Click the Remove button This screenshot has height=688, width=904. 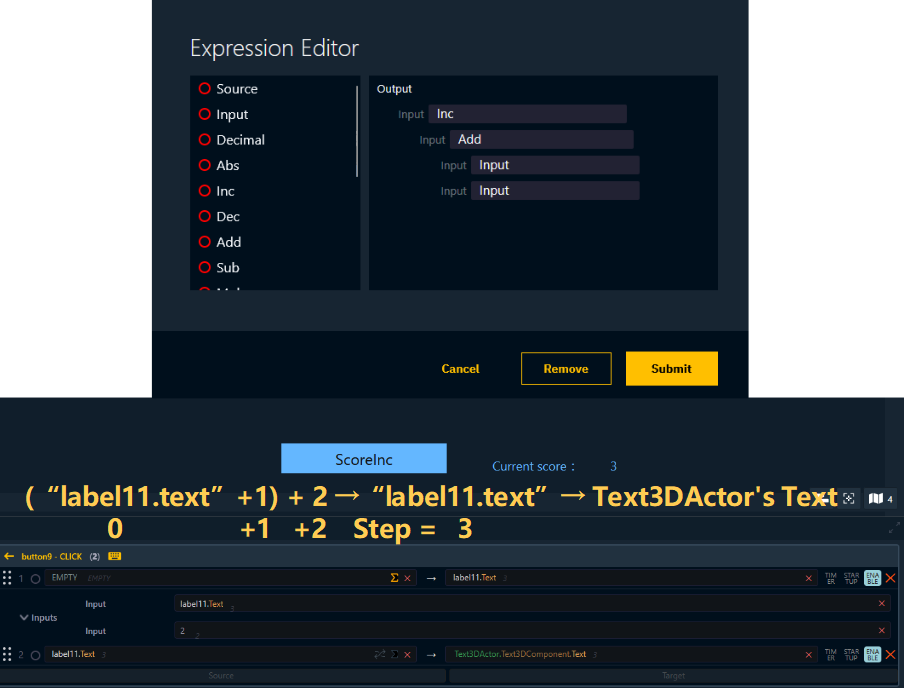565,369
